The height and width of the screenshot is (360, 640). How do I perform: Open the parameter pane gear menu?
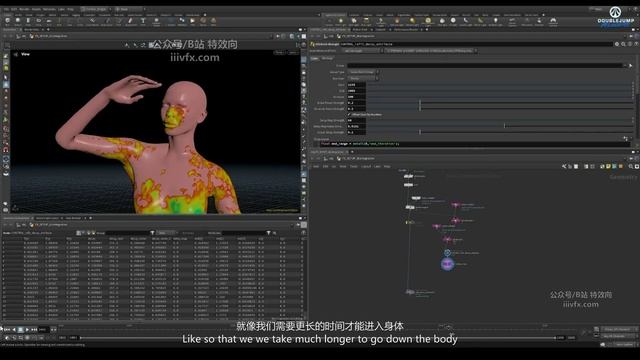click(617, 44)
